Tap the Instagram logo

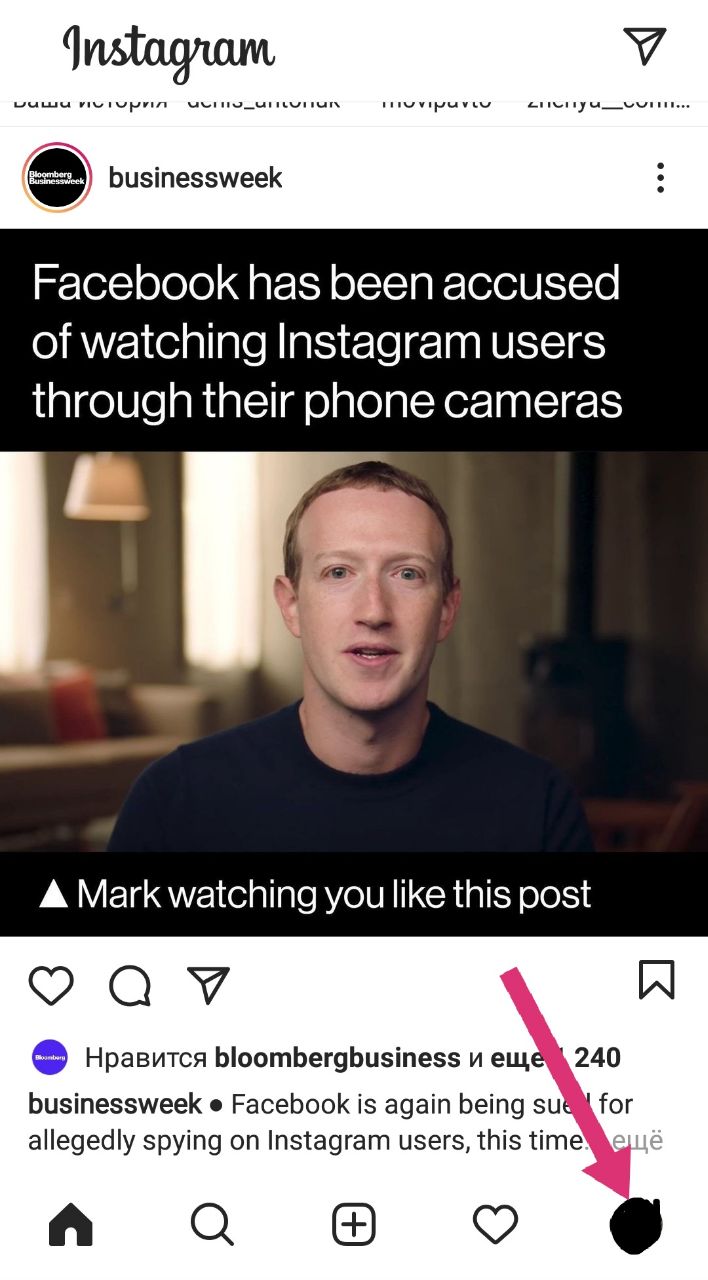(168, 50)
